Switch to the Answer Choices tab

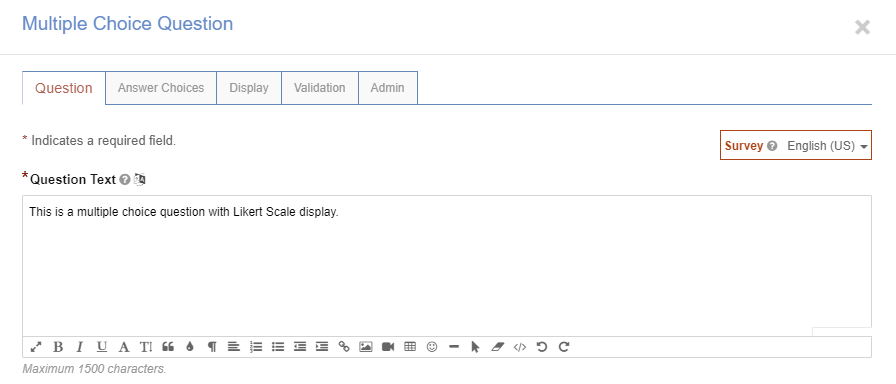(161, 88)
